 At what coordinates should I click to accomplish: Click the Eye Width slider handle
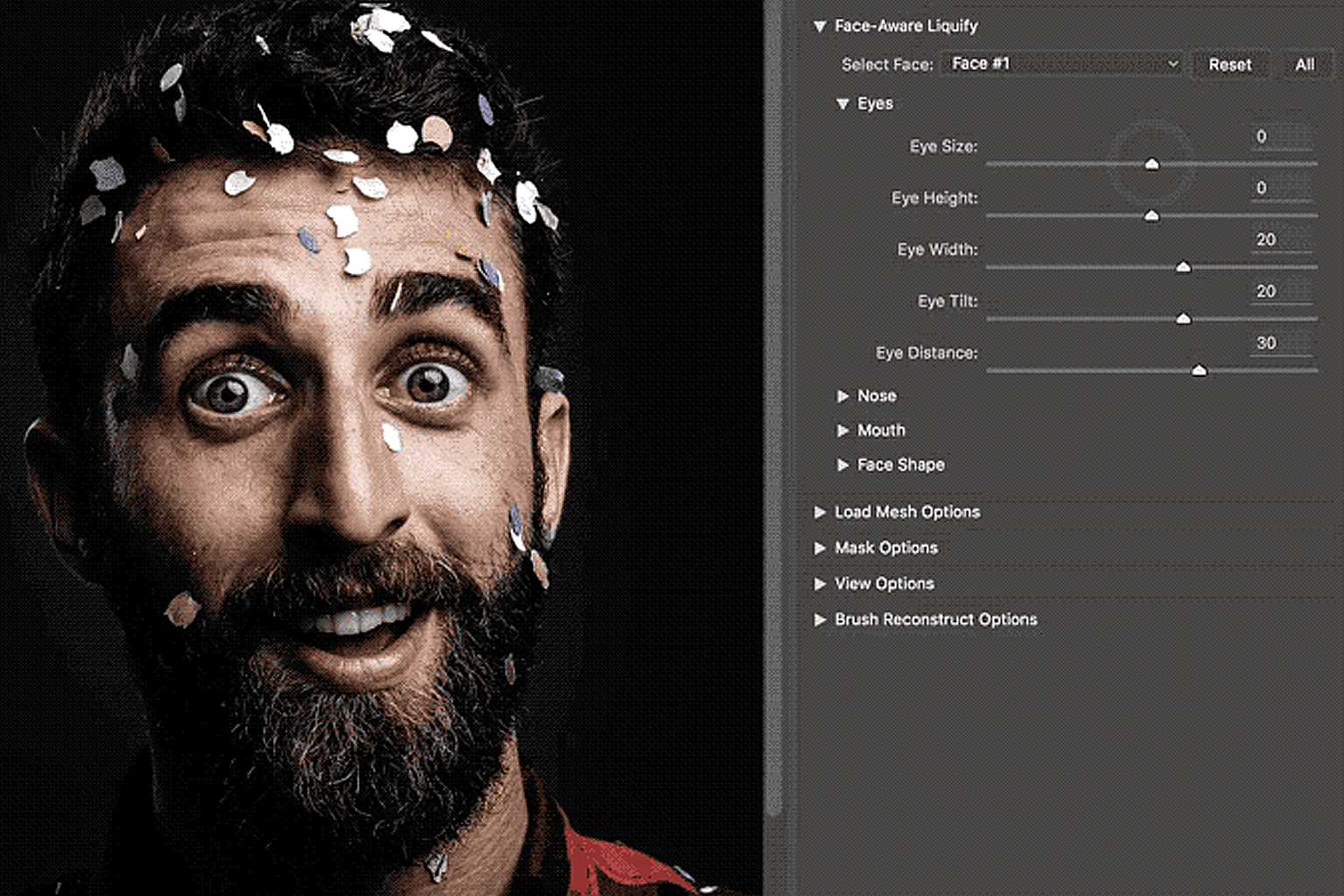point(1183,267)
